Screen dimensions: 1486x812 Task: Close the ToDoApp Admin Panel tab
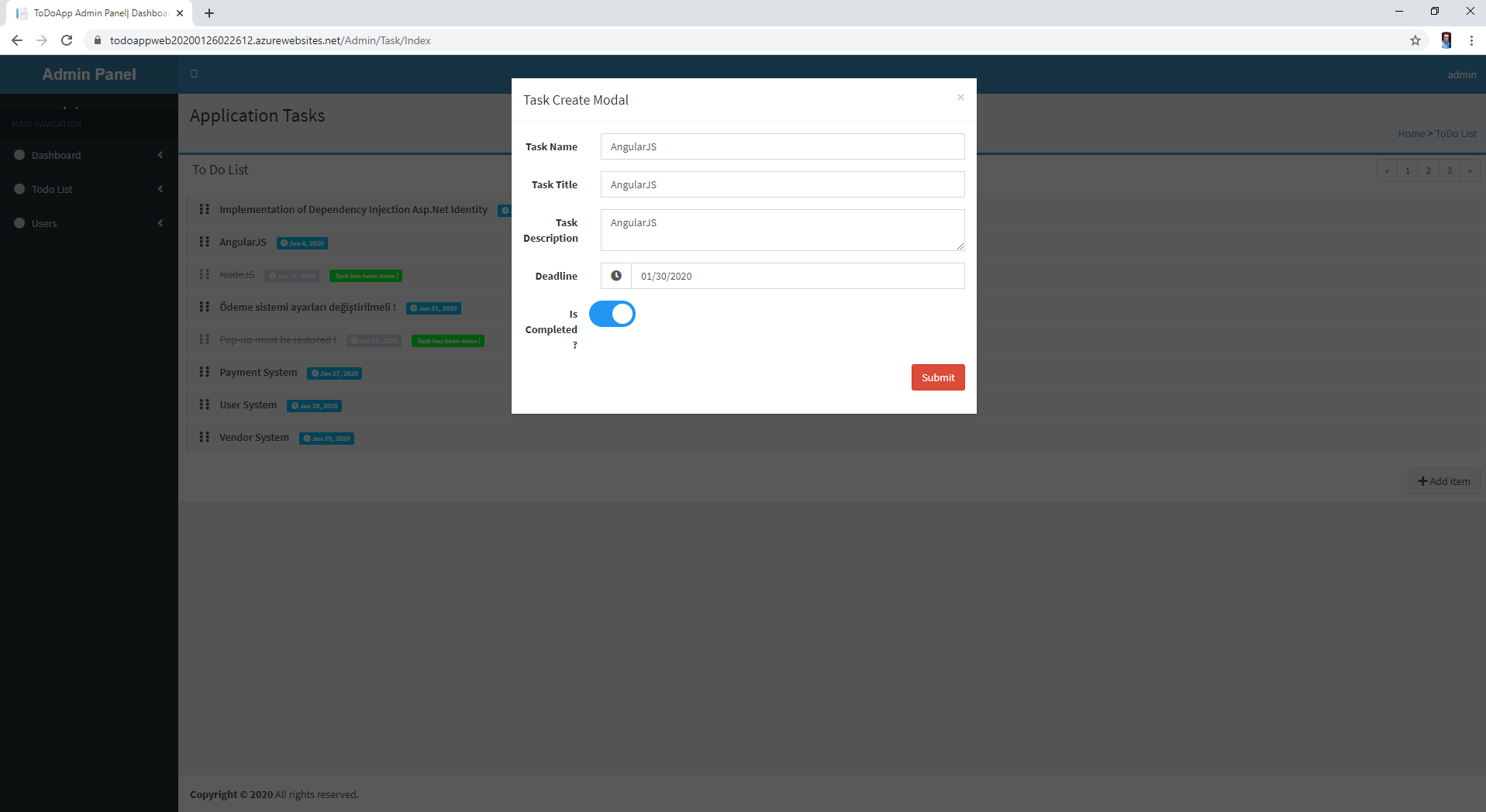tap(180, 13)
